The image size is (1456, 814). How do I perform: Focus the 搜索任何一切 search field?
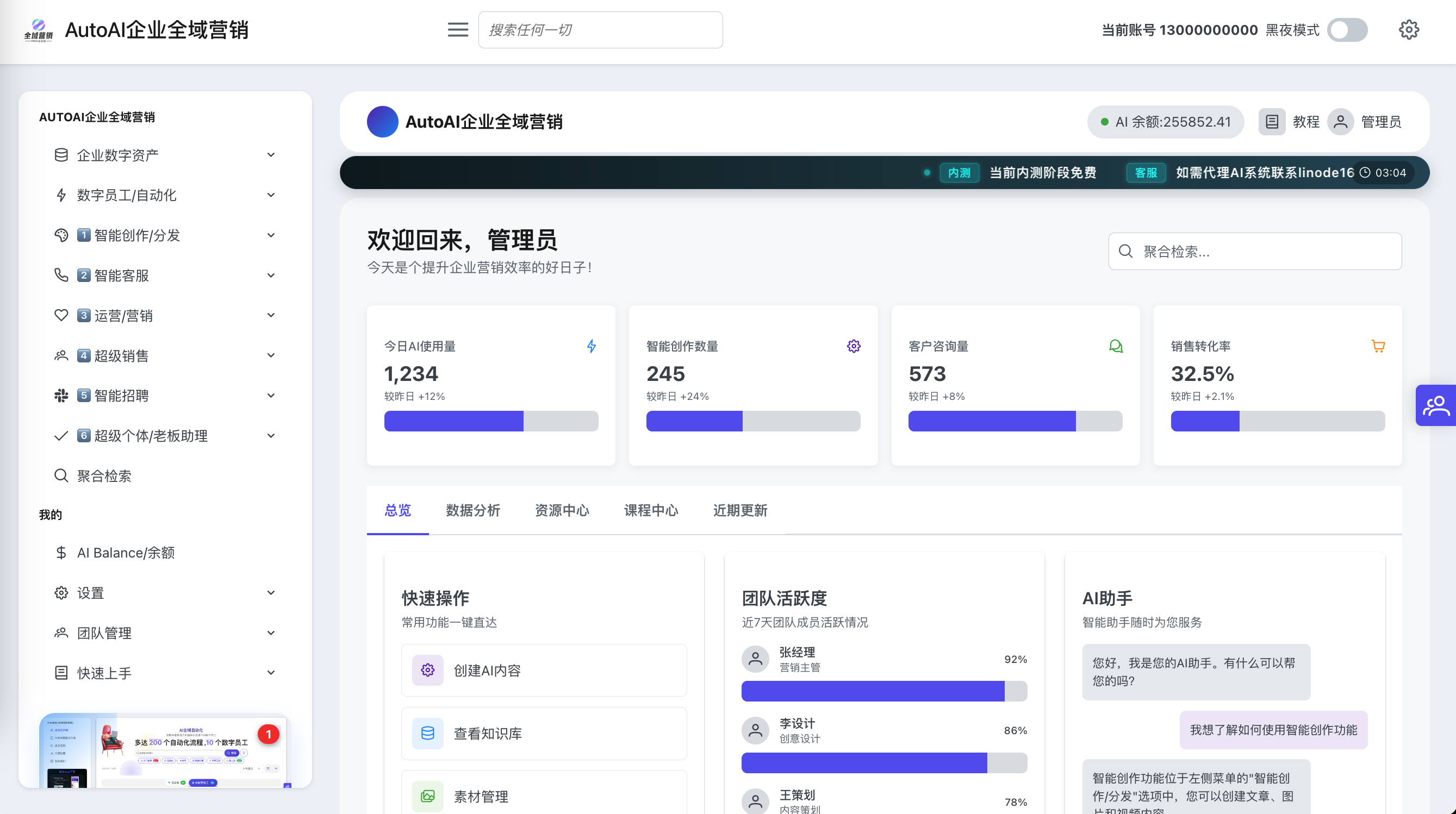600,30
